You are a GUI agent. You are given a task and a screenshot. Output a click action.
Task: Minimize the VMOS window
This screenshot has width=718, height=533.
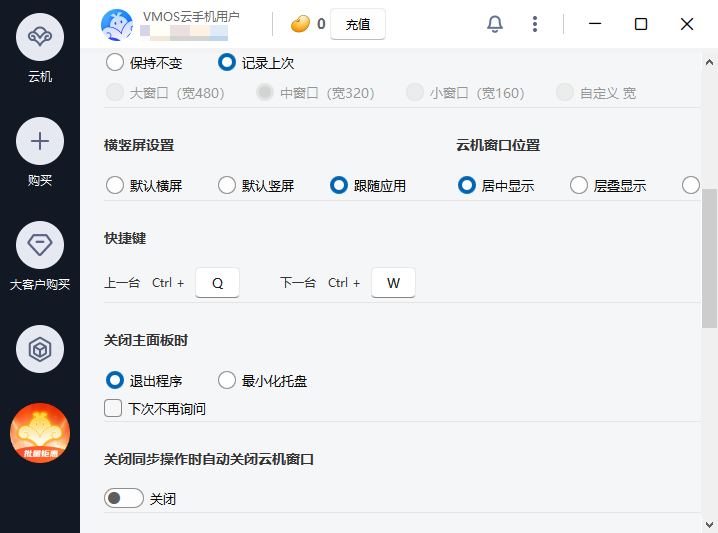pos(595,24)
